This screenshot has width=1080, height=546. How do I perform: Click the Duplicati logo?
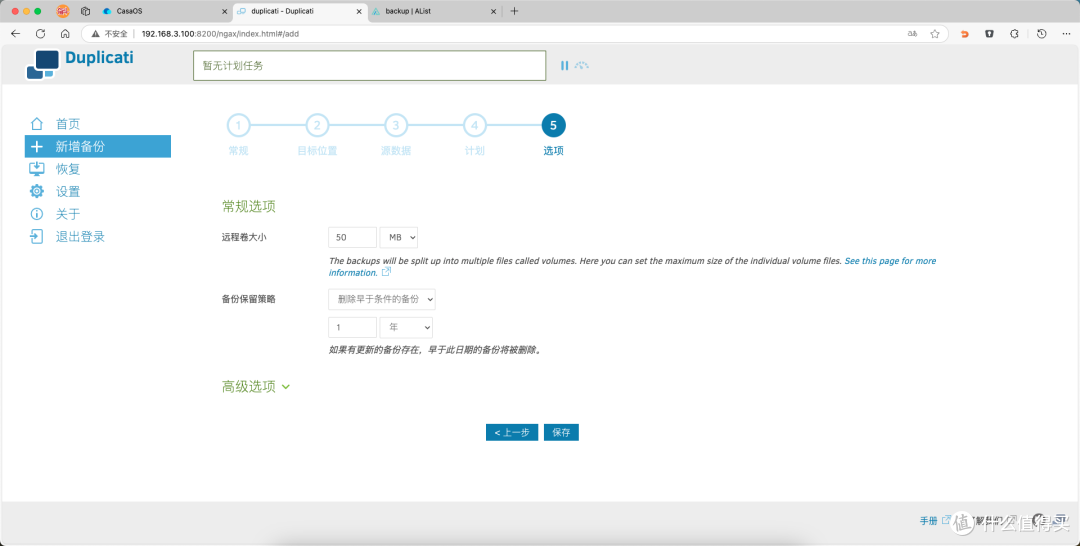coord(80,64)
